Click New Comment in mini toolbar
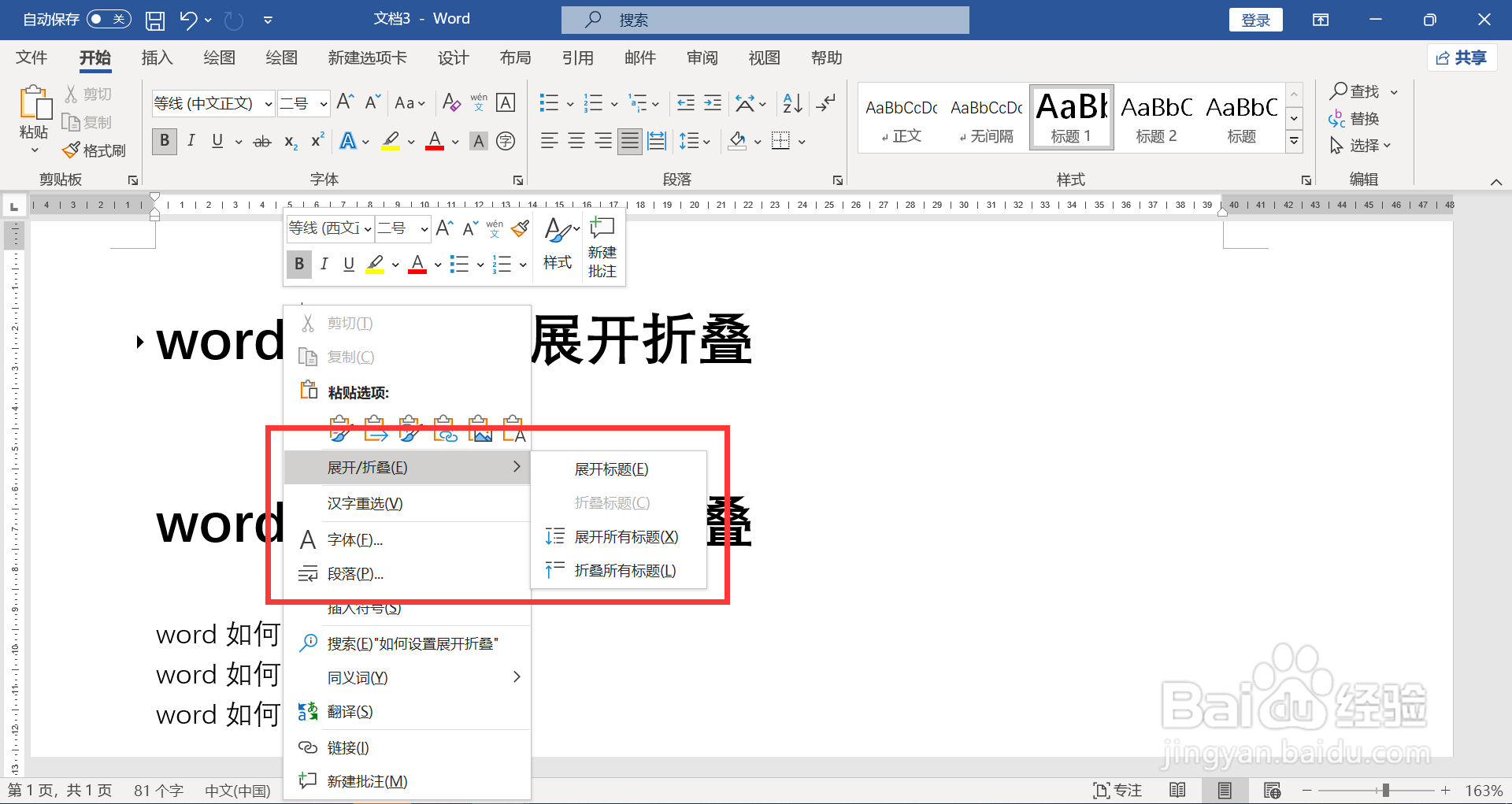Viewport: 1512px width, 804px height. [x=602, y=247]
